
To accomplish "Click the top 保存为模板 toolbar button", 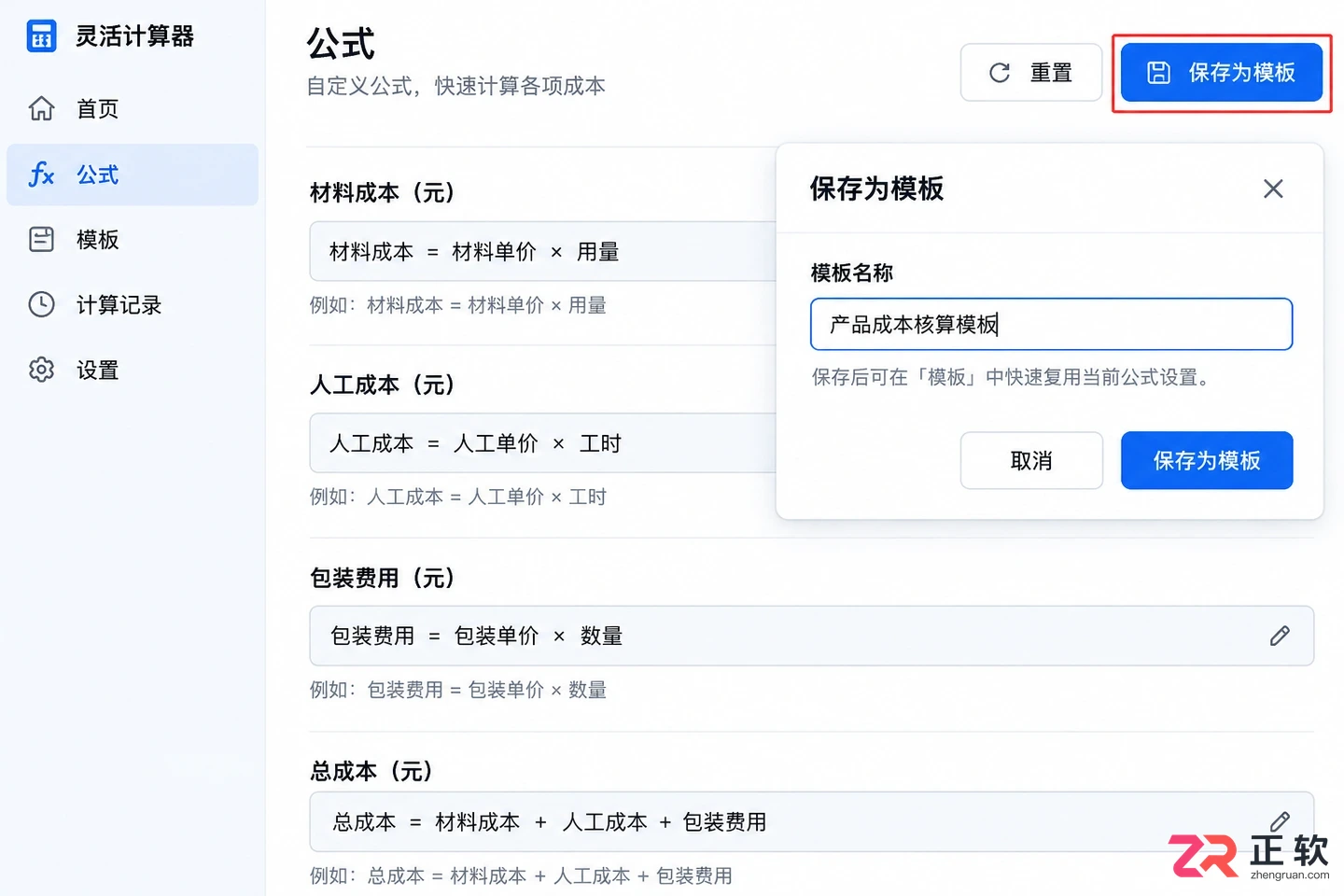I will pyautogui.click(x=1221, y=73).
